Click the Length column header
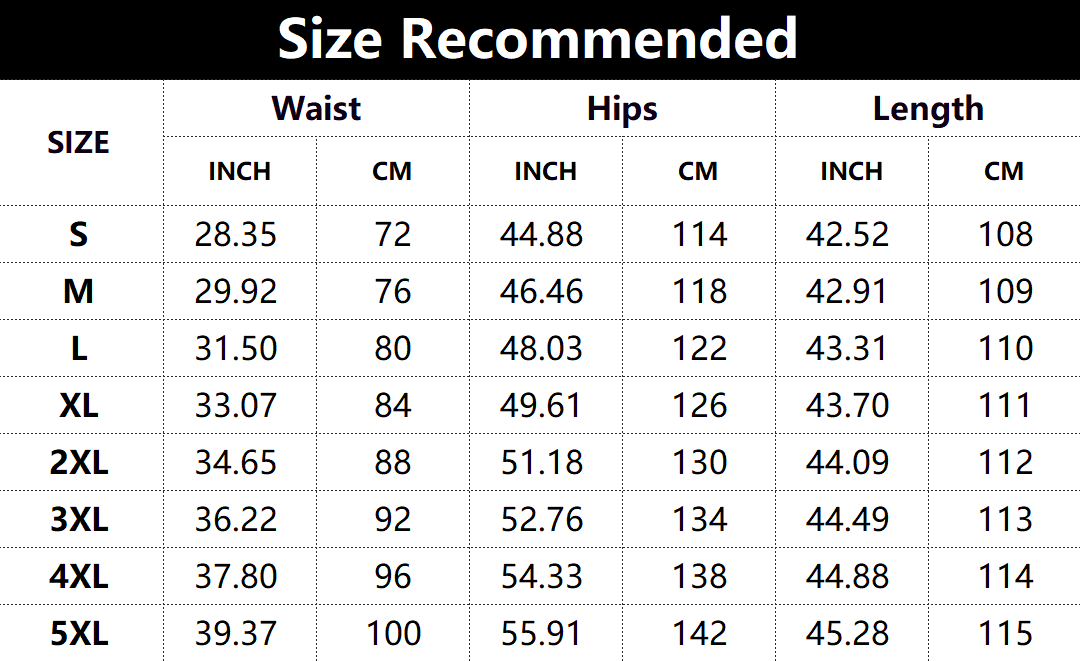1080x661 pixels. (928, 108)
